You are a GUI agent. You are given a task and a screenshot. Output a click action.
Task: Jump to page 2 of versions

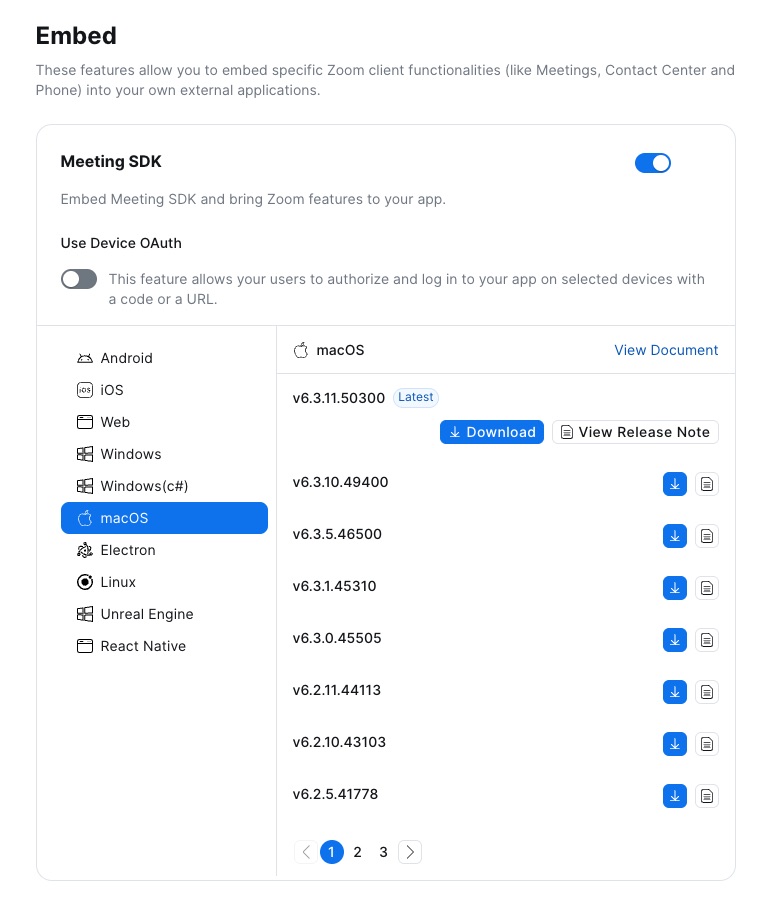point(358,852)
